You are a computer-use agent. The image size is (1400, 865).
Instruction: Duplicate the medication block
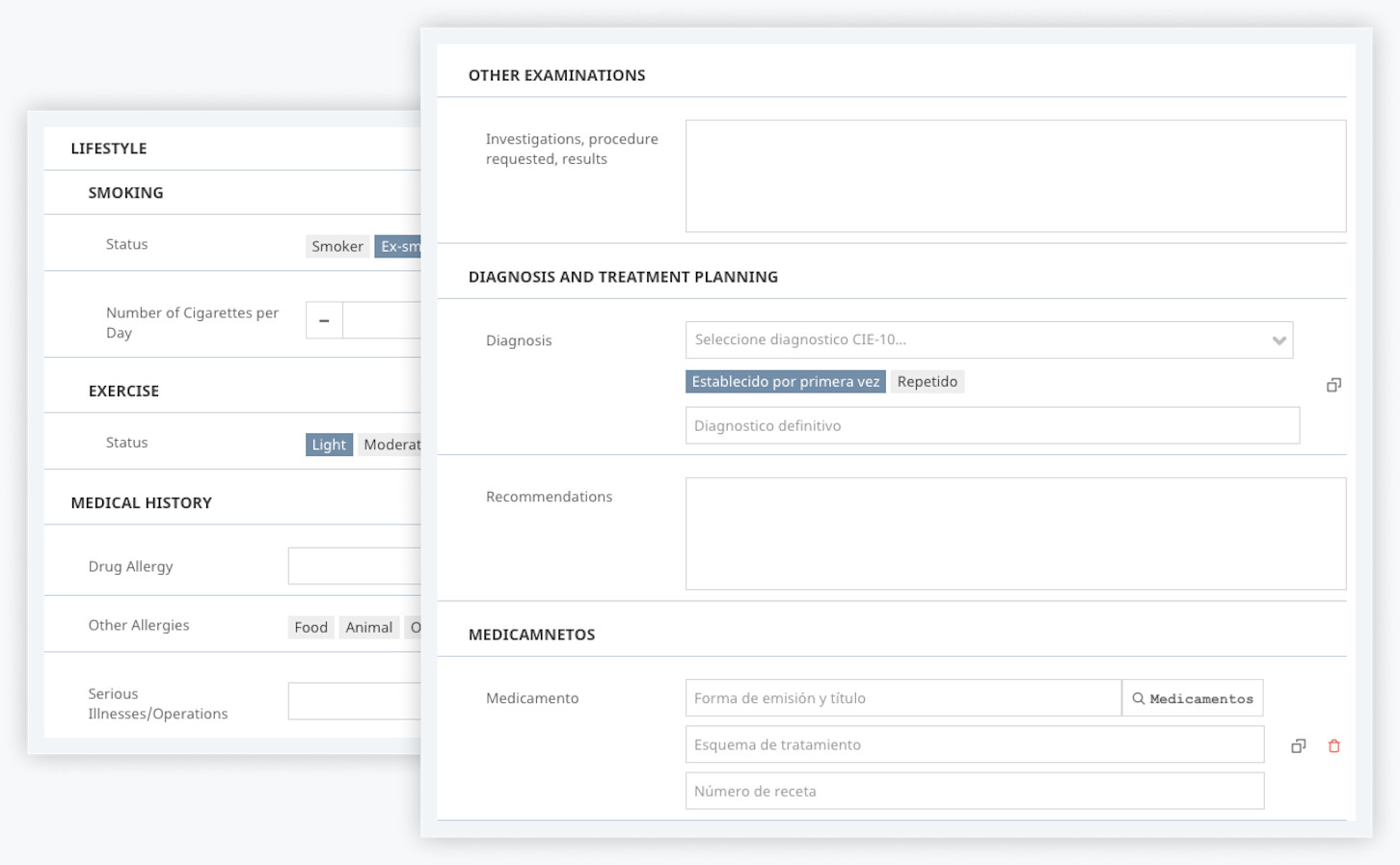click(x=1298, y=744)
